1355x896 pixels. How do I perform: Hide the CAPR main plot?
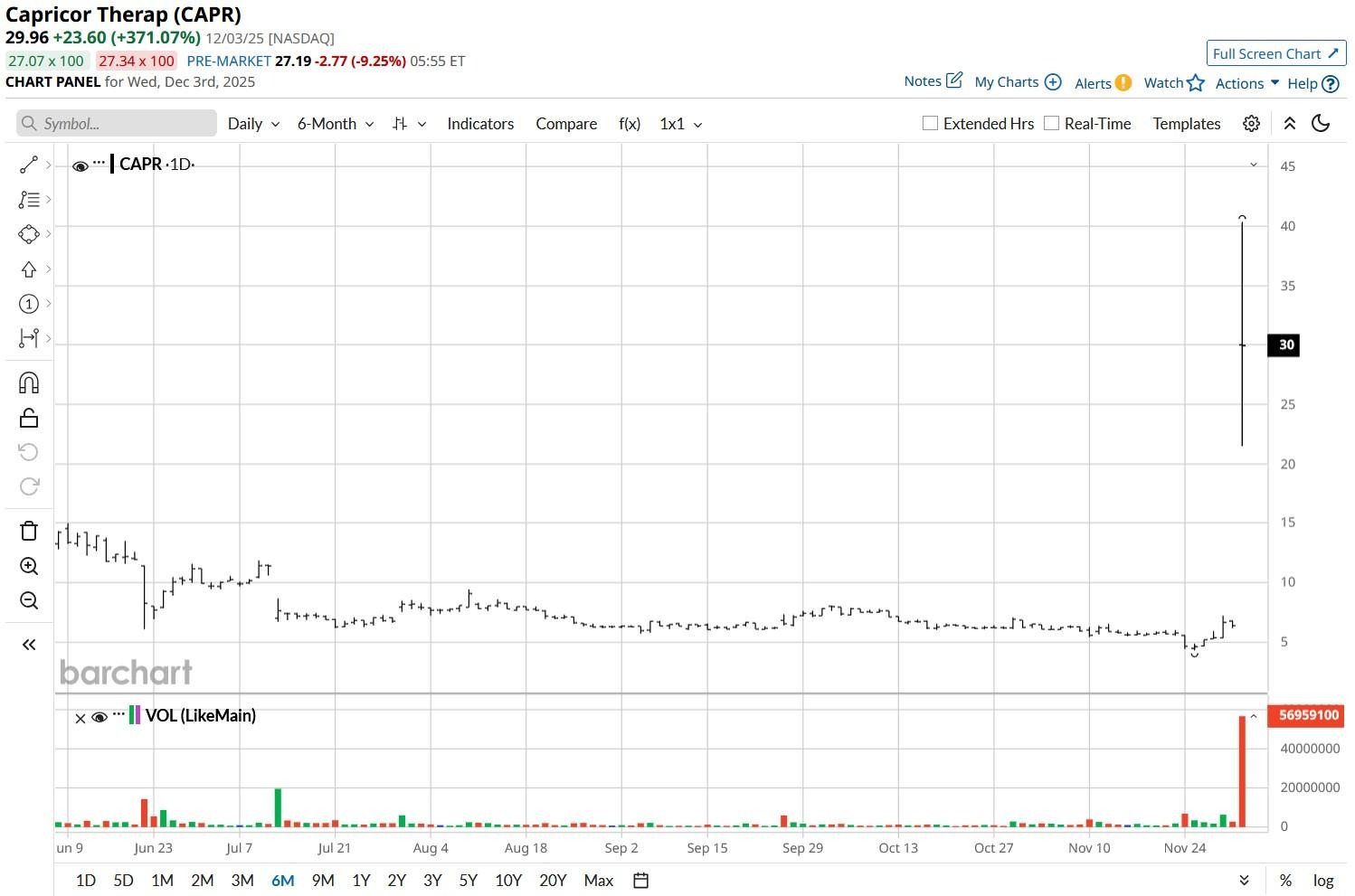pos(81,165)
